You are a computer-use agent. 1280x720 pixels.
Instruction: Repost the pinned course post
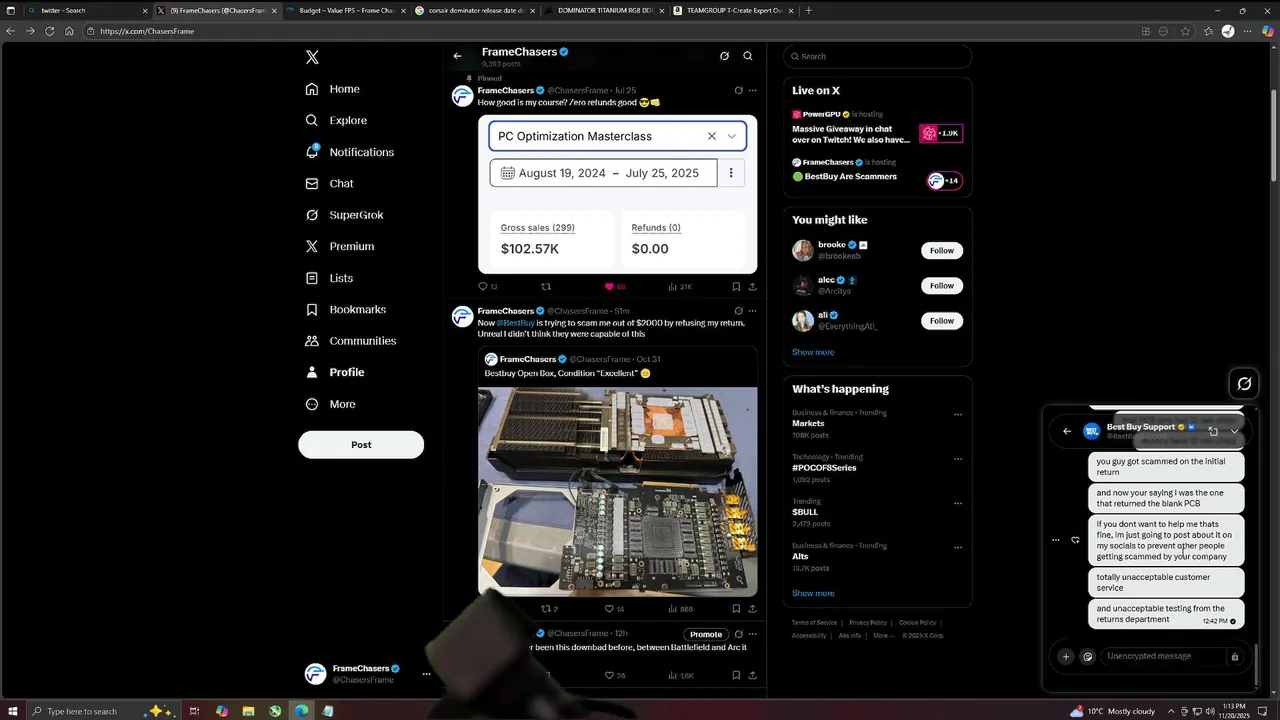(x=546, y=286)
